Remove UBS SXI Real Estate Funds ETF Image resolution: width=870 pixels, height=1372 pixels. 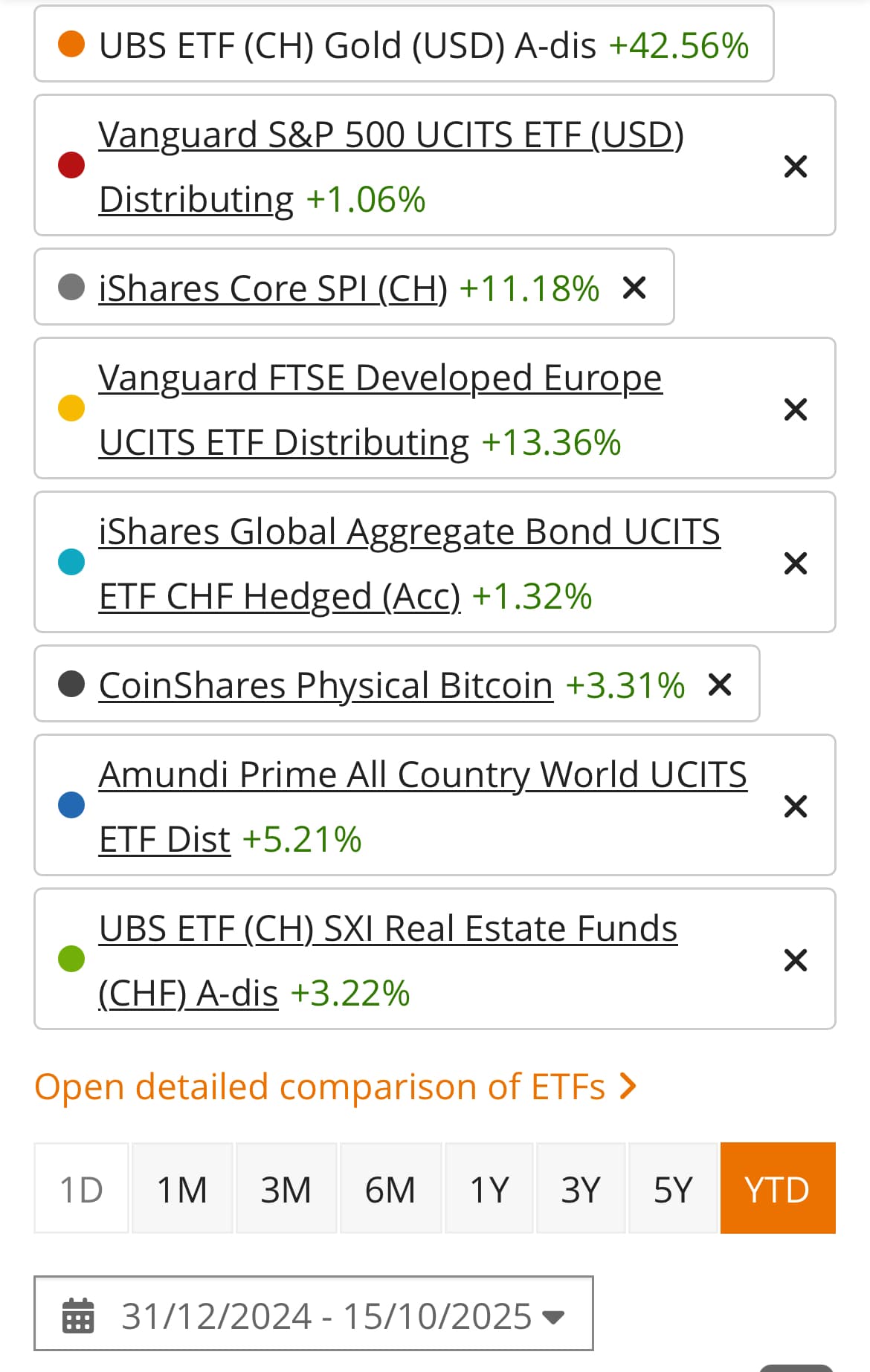click(x=795, y=960)
